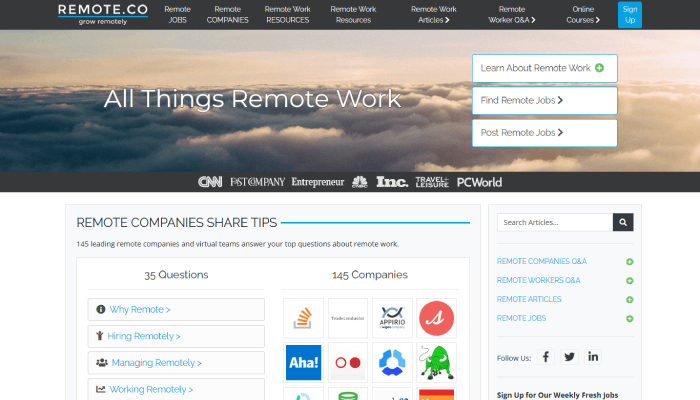Open the Tradeconductor company logo
Viewport: 700px width, 400px height.
point(348,318)
